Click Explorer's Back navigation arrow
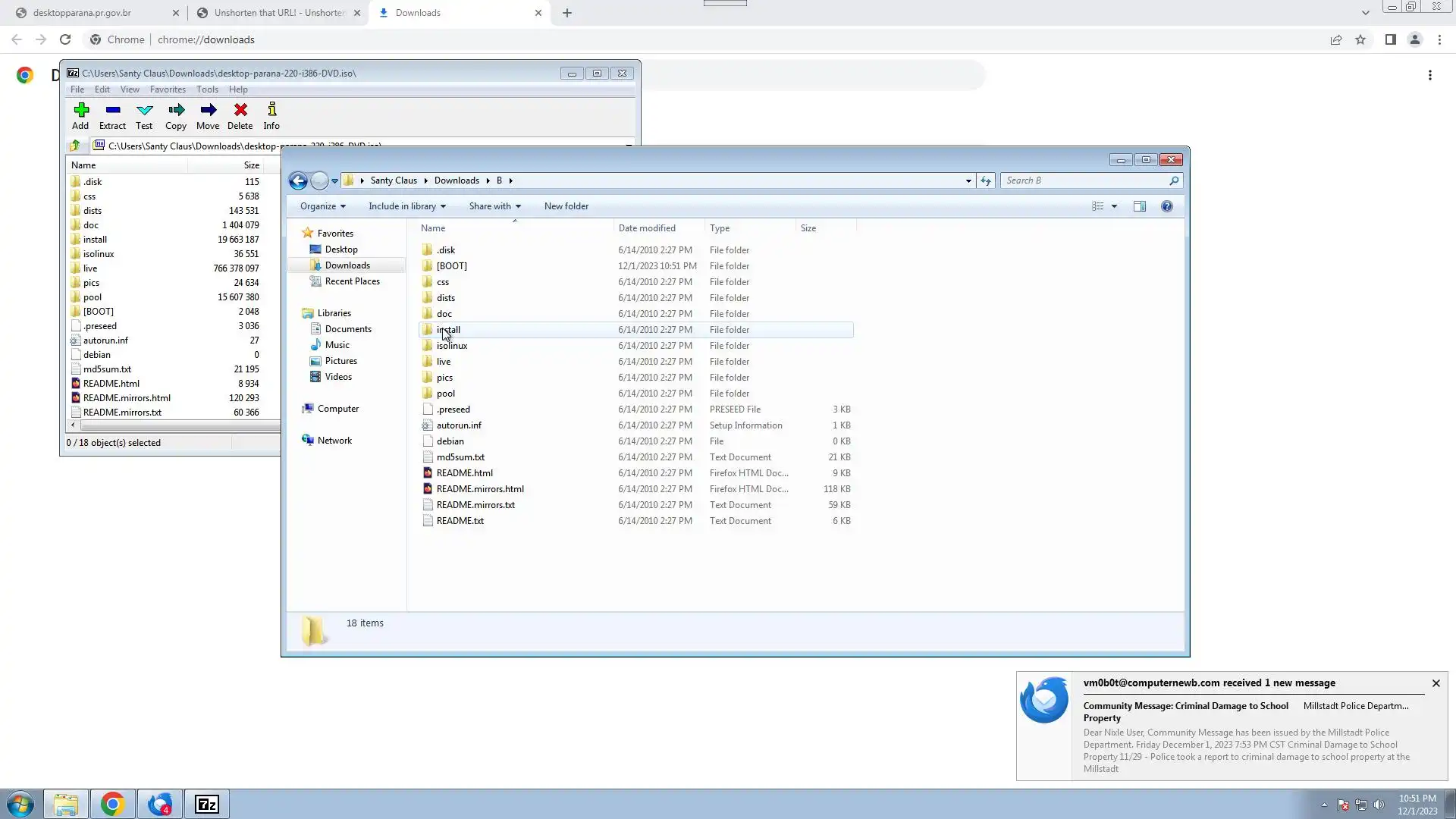The width and height of the screenshot is (1456, 819). pyautogui.click(x=298, y=180)
